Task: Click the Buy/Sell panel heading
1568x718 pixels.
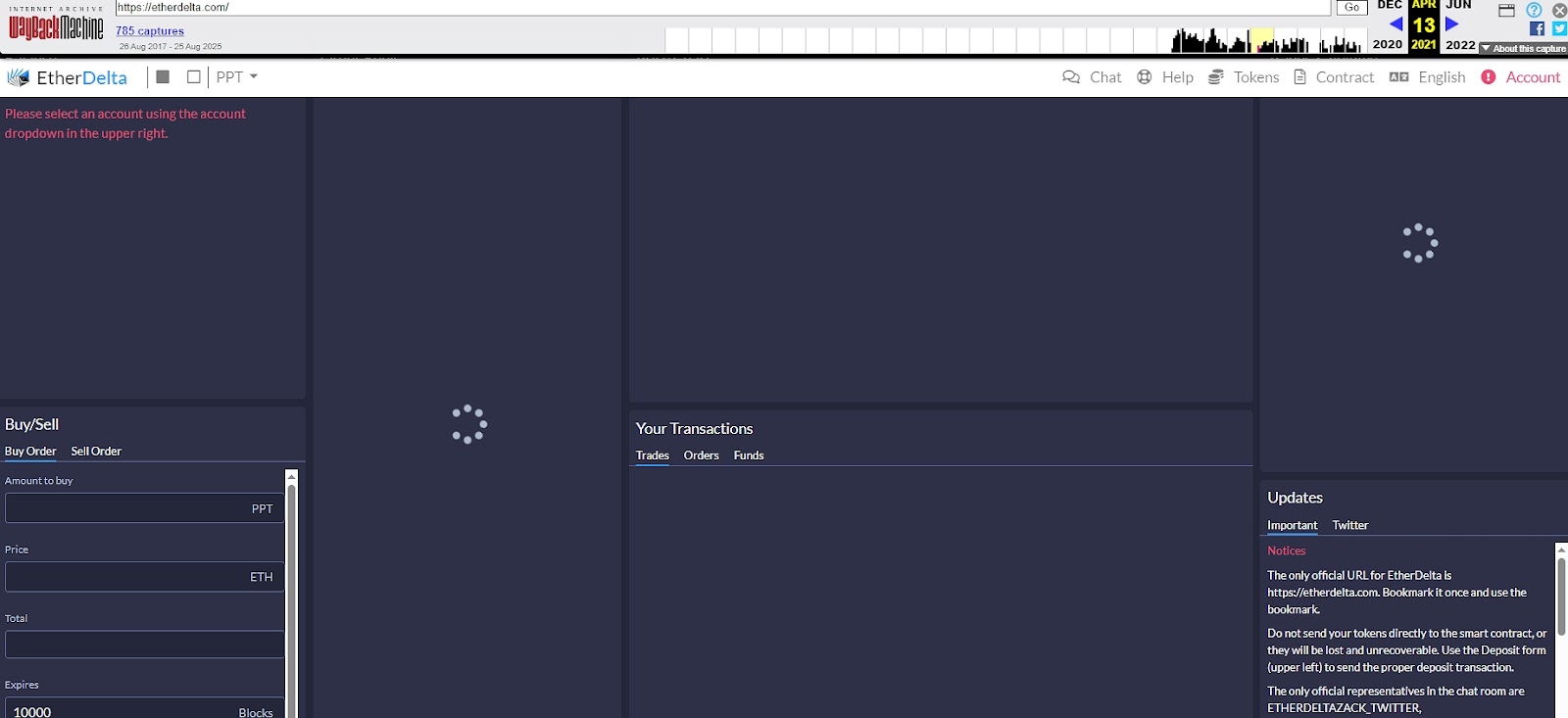Action: tap(31, 424)
